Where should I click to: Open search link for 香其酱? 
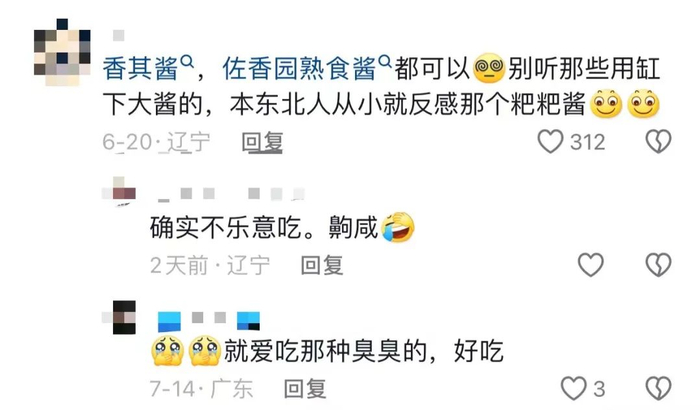(x=148, y=69)
